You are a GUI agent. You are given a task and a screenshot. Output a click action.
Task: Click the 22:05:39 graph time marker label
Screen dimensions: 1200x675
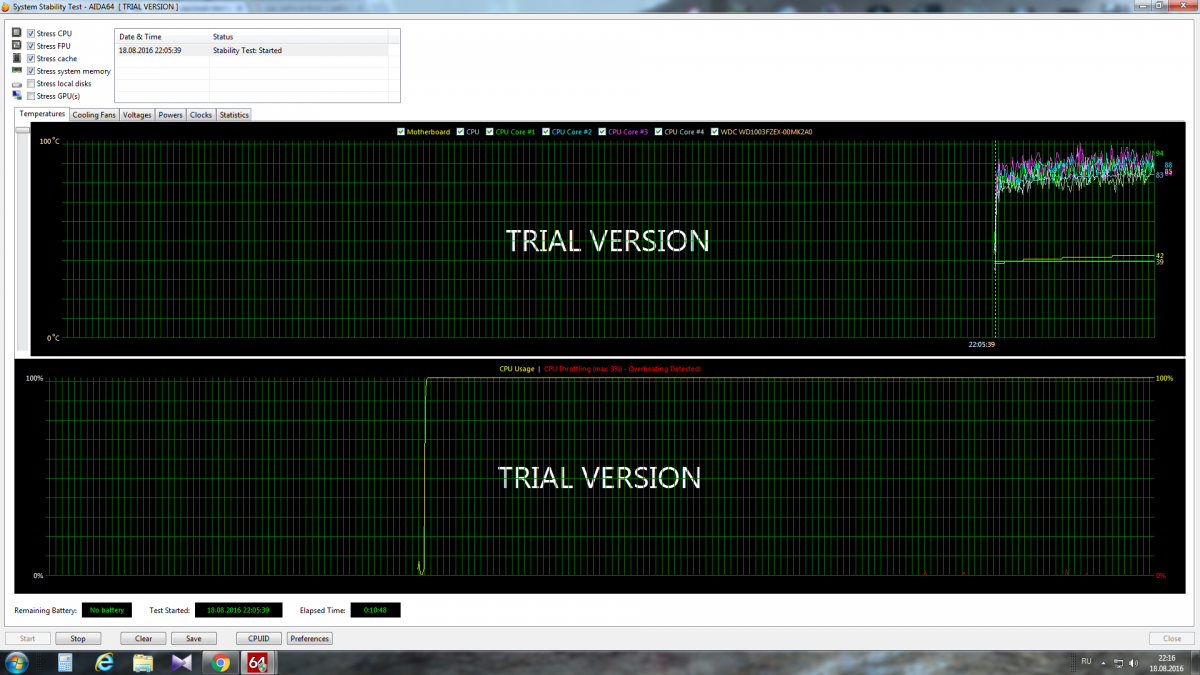click(982, 344)
